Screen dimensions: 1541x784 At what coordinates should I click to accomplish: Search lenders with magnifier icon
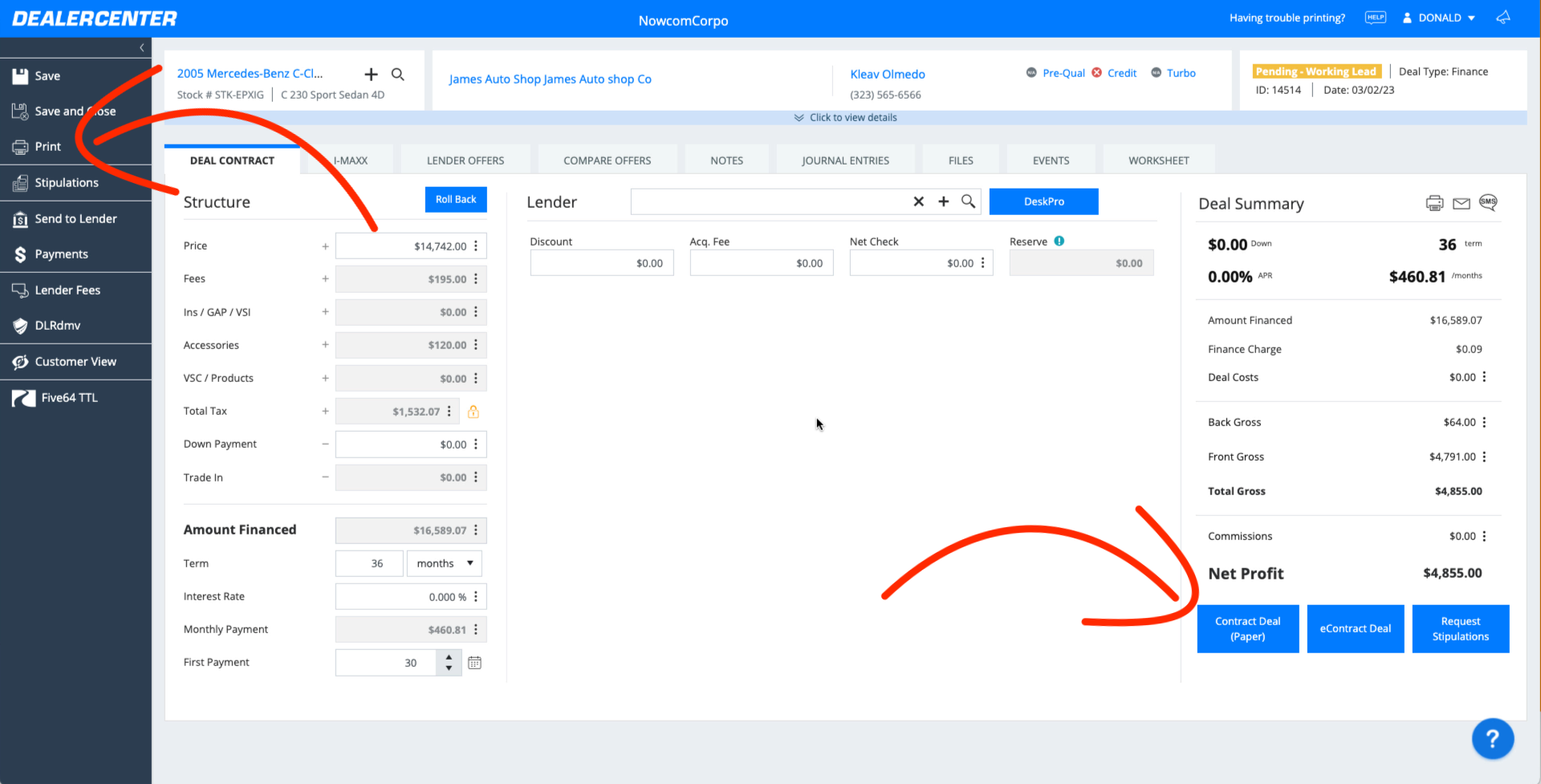pyautogui.click(x=969, y=201)
